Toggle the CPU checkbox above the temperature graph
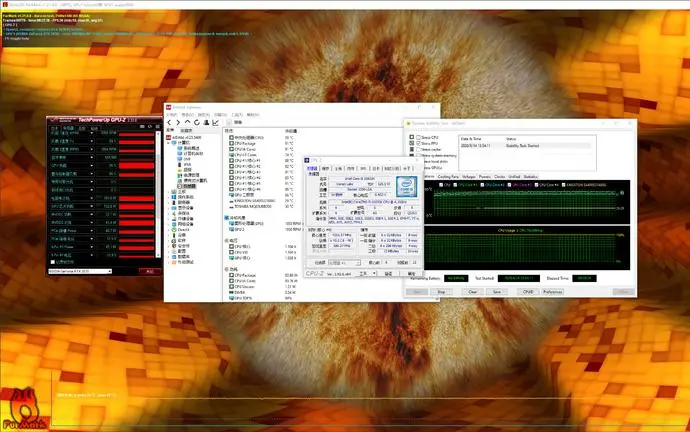Image resolution: width=690 pixels, height=432 pixels. pyautogui.click(x=441, y=185)
